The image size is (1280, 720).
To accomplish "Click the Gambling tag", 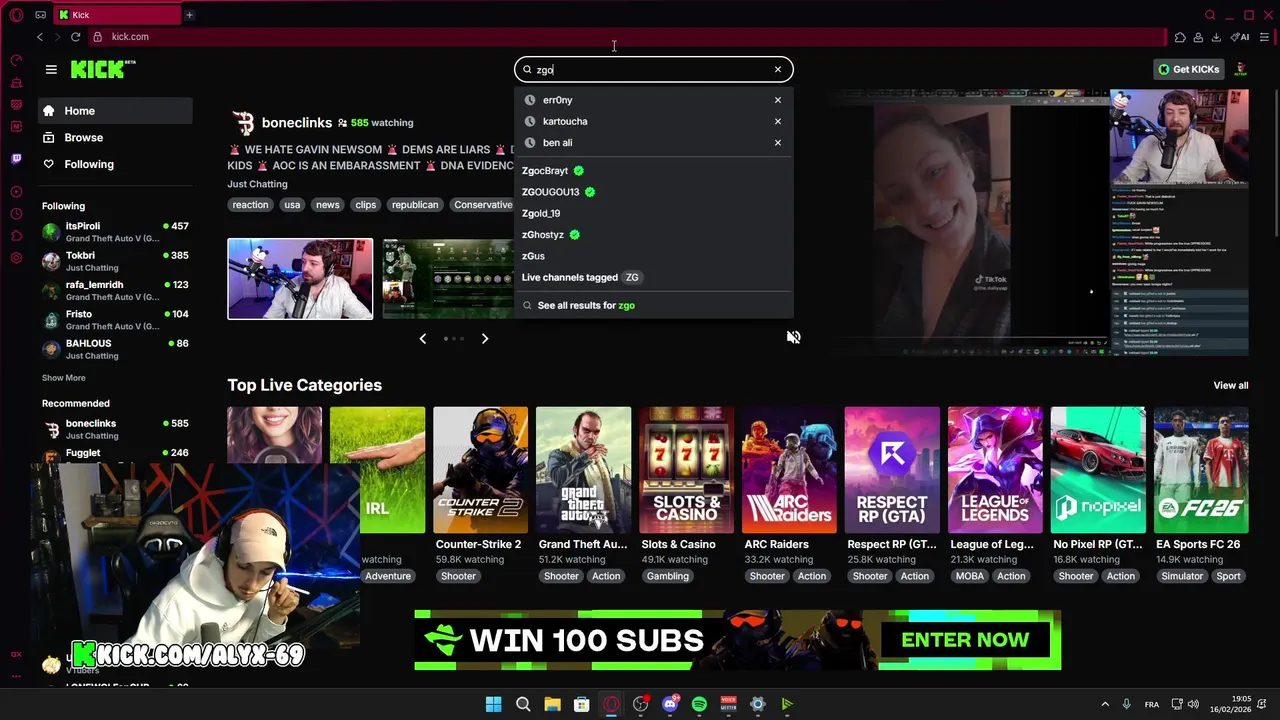I will pos(668,576).
